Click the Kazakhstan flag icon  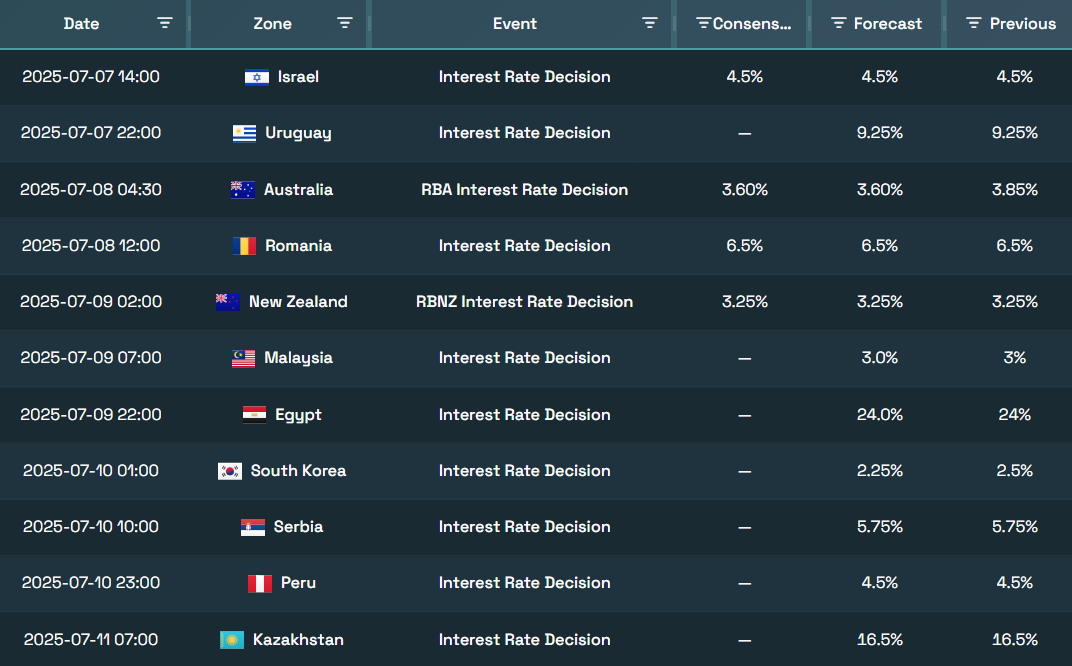click(232, 640)
